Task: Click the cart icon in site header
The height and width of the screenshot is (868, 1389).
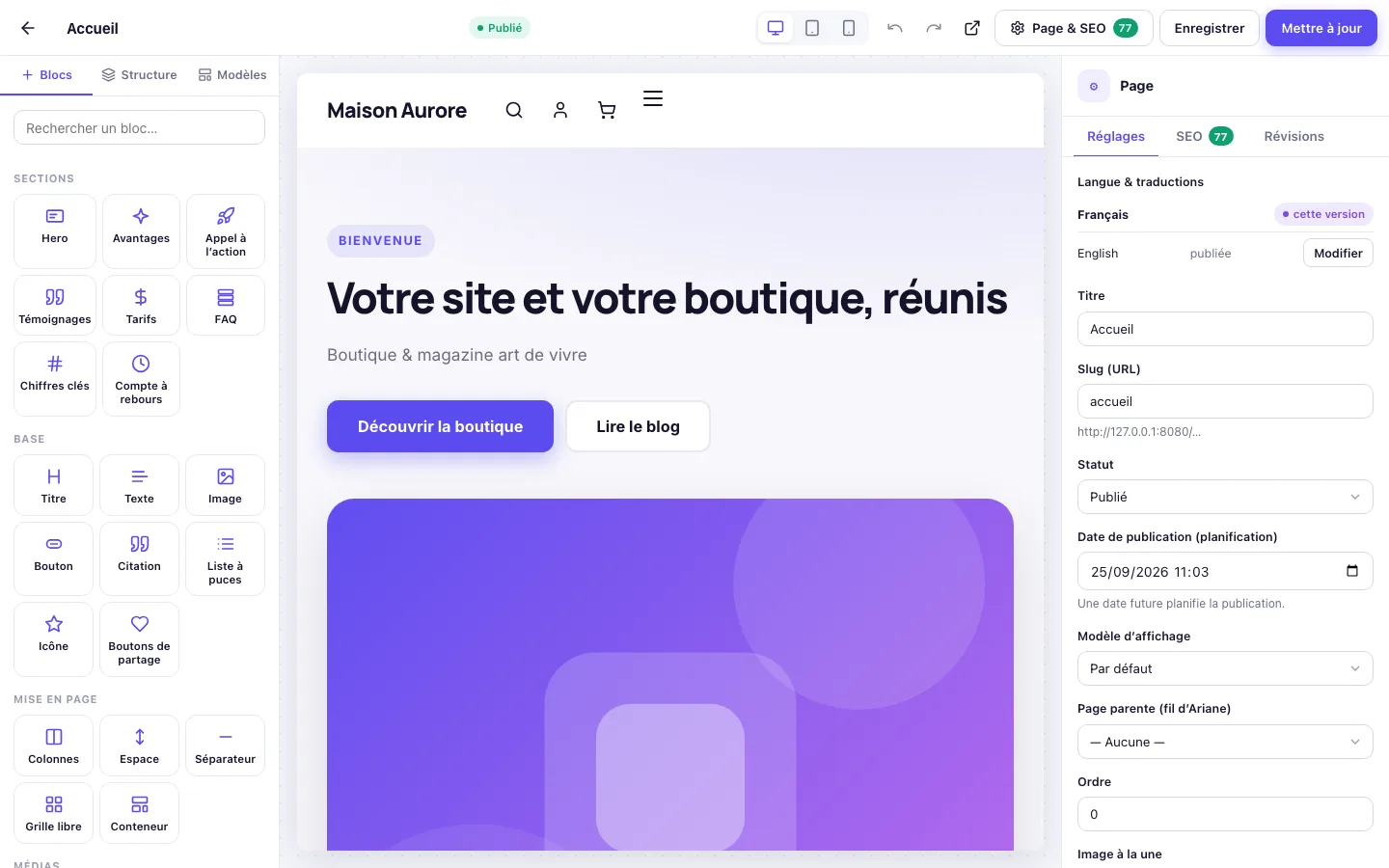Action: (607, 110)
